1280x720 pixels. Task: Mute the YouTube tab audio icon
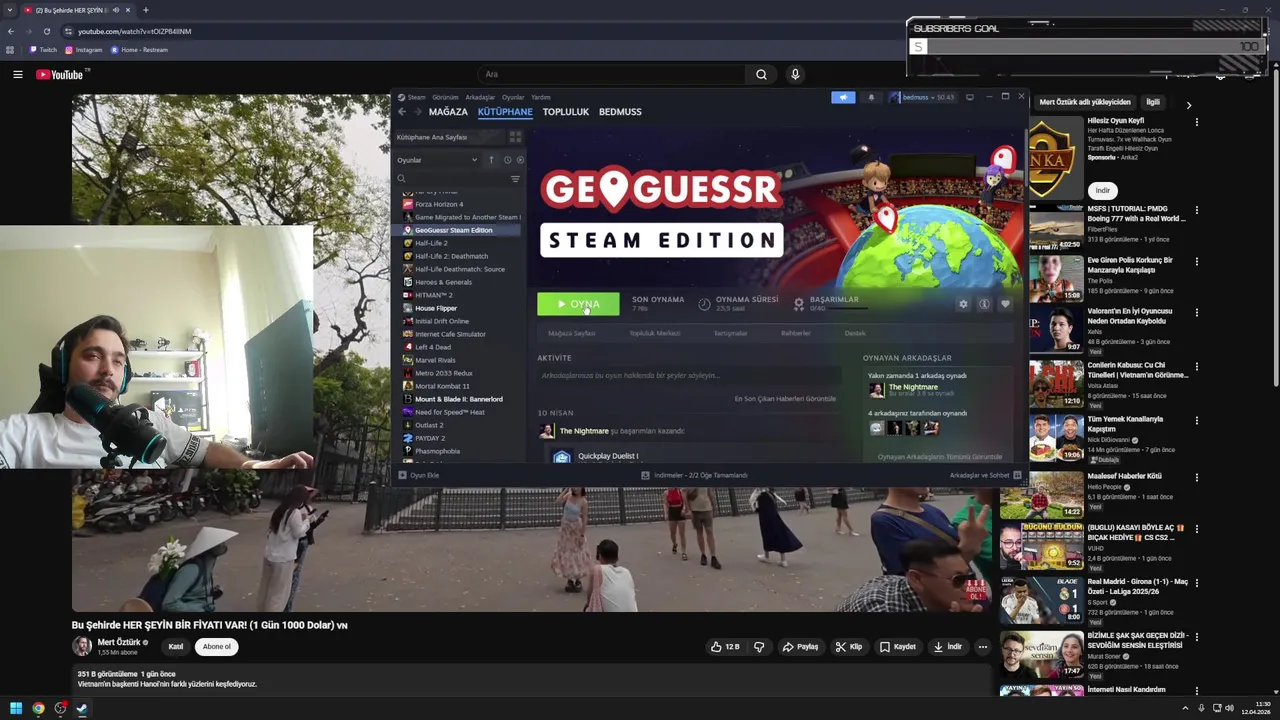click(x=116, y=10)
